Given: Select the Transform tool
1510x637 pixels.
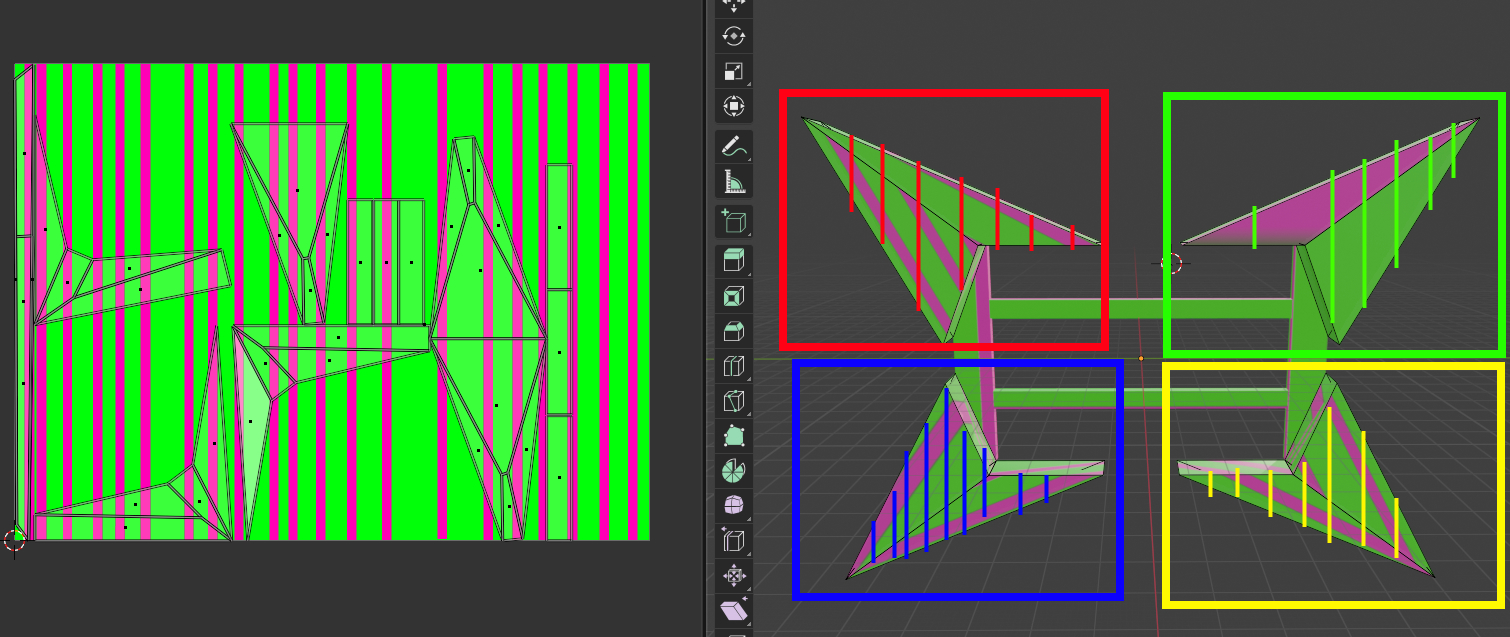Looking at the screenshot, I should point(733,106).
